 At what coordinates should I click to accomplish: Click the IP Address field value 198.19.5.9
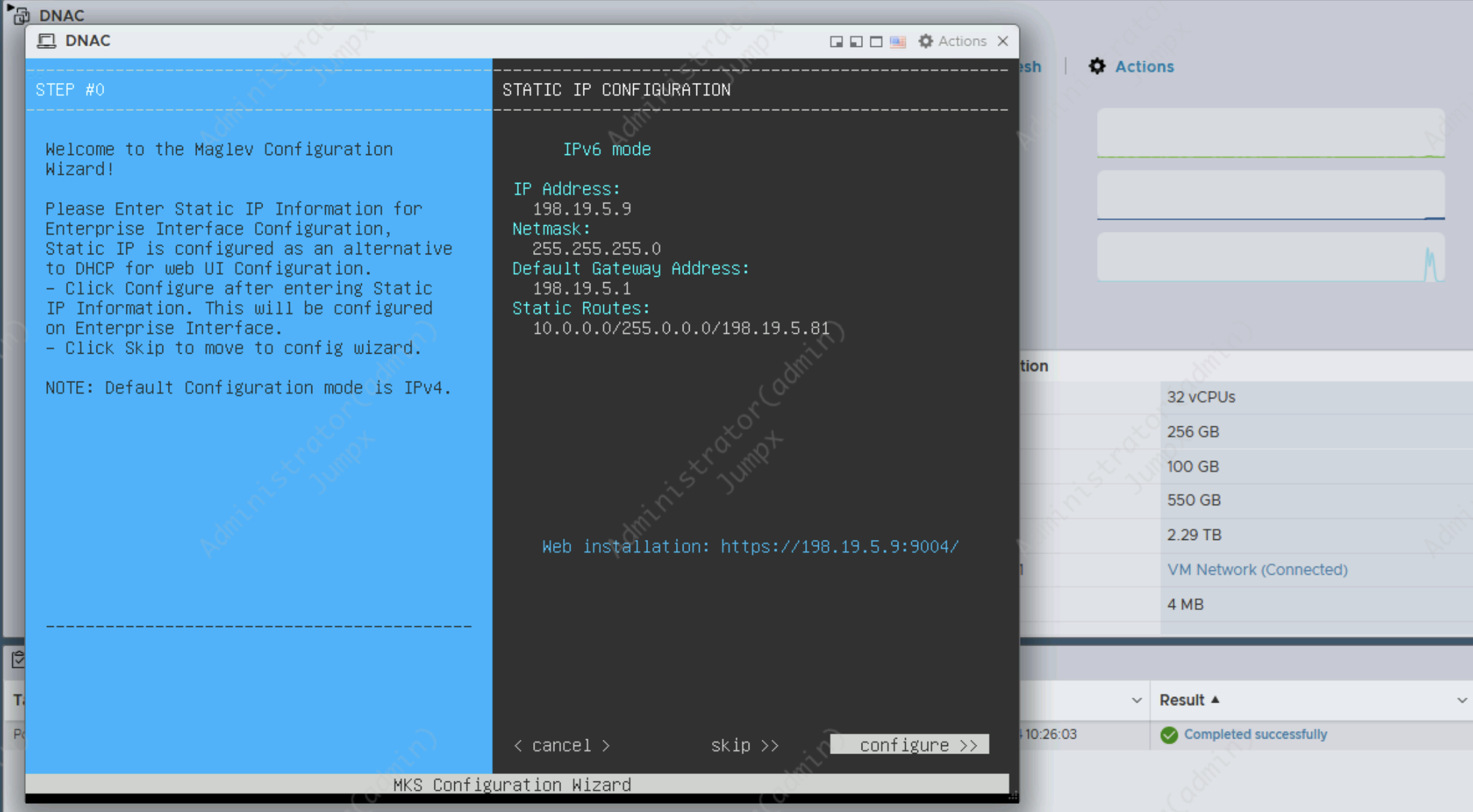[x=581, y=209]
